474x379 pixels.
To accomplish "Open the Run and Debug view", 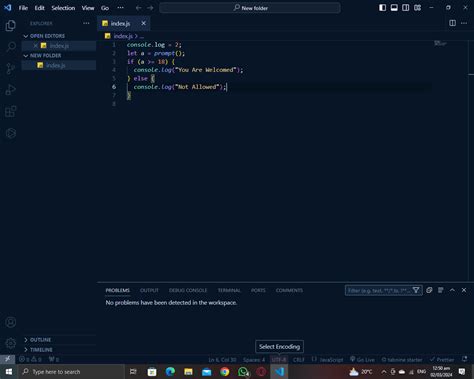I will (x=11, y=90).
